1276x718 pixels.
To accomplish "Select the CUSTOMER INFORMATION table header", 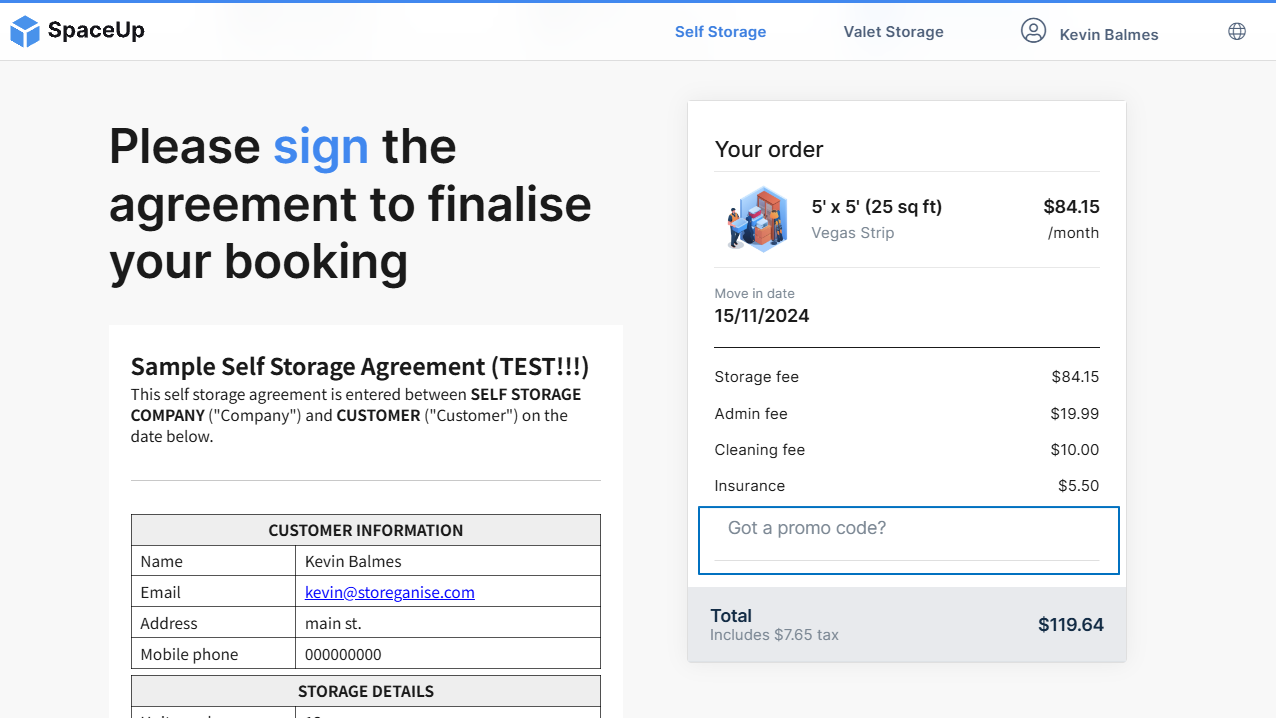I will pos(366,530).
